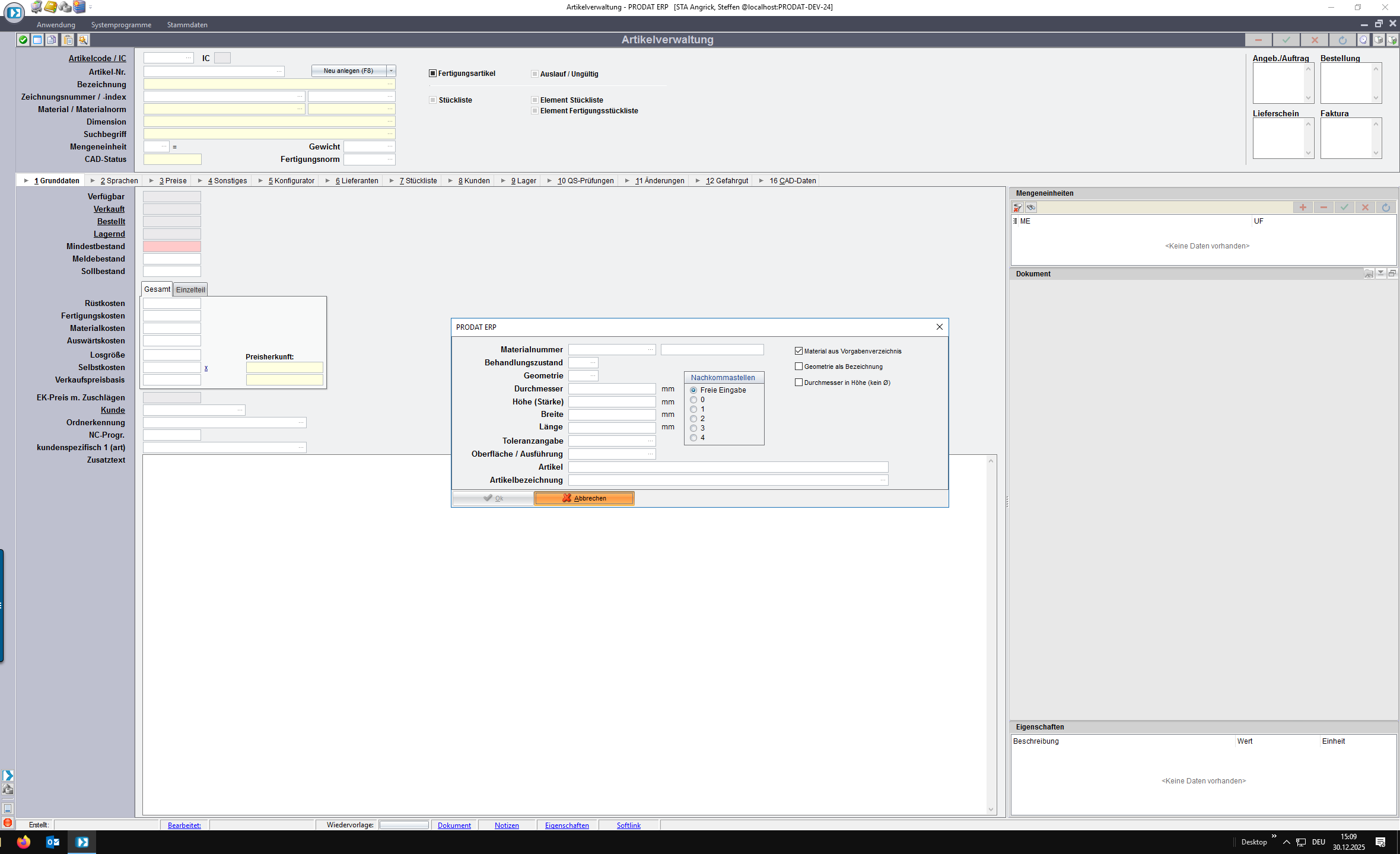This screenshot has width=1400, height=854.
Task: Click the Zusatztext scrollbar down arrow
Action: click(991, 810)
